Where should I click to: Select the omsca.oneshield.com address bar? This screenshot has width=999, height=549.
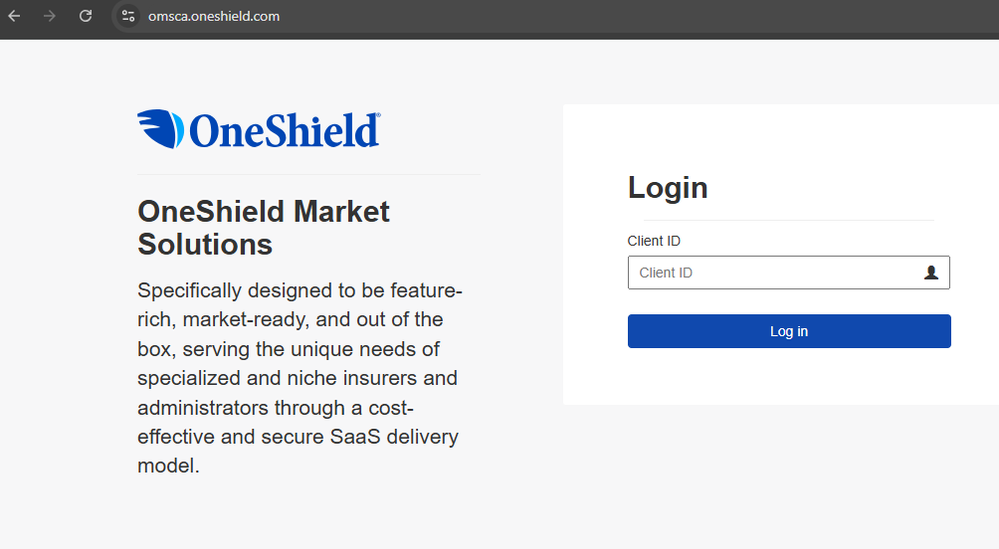tap(214, 16)
